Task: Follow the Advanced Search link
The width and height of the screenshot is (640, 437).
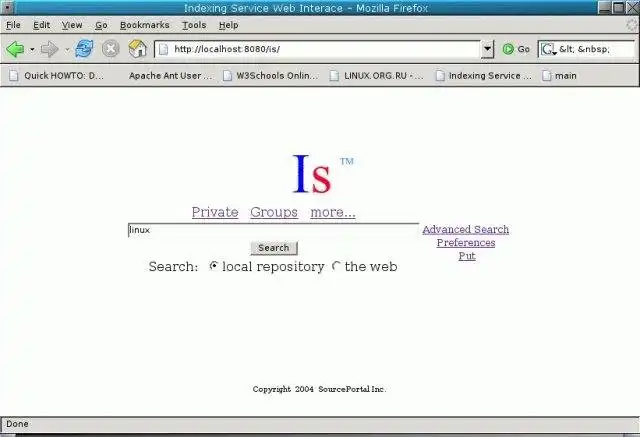Action: coord(466,229)
